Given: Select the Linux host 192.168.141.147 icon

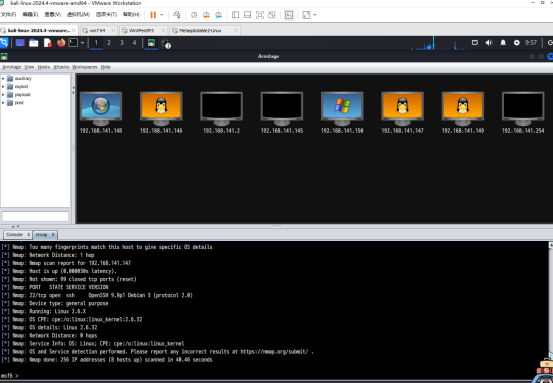Looking at the screenshot, I should (x=402, y=109).
